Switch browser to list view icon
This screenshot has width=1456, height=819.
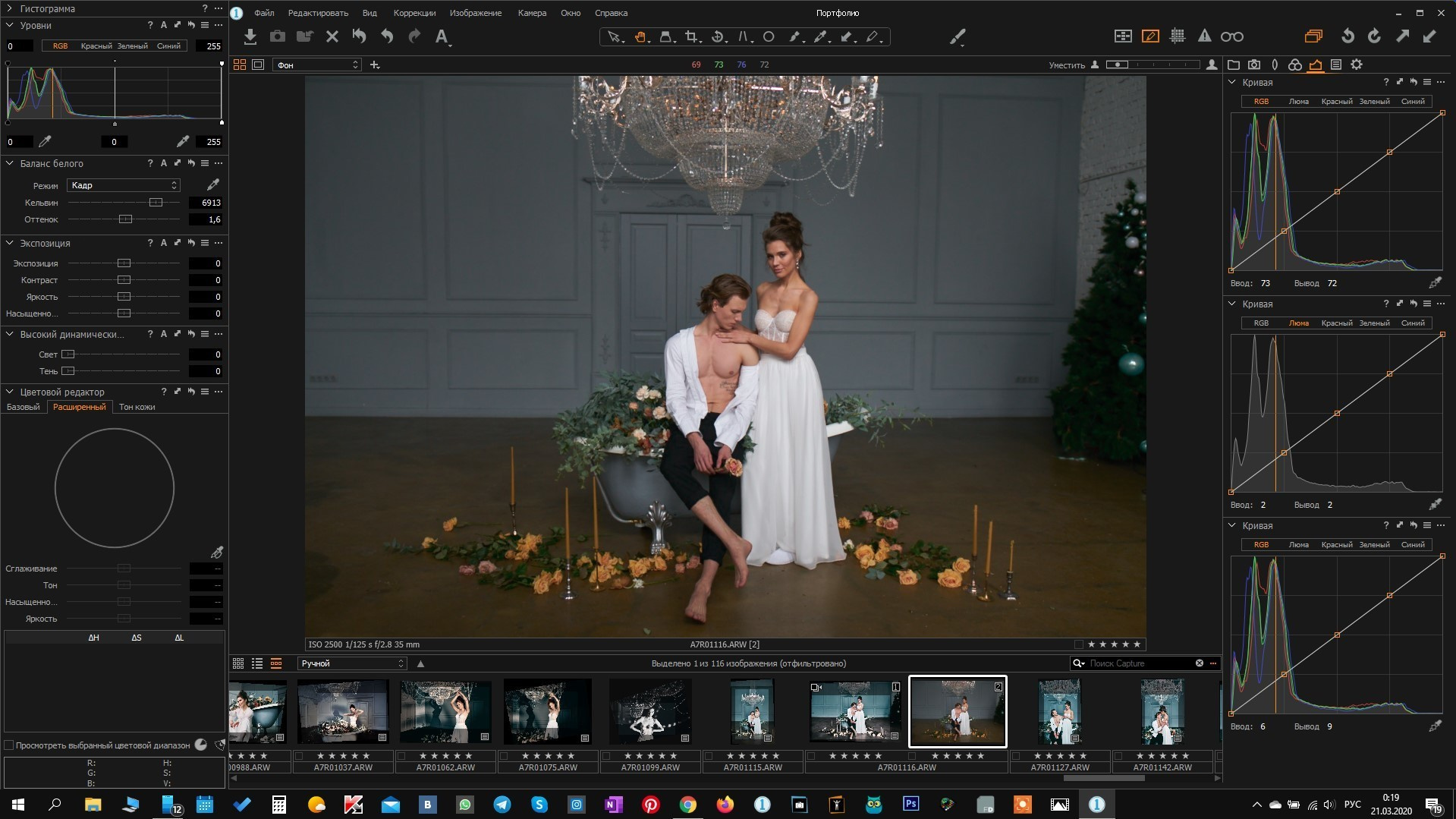[x=257, y=663]
